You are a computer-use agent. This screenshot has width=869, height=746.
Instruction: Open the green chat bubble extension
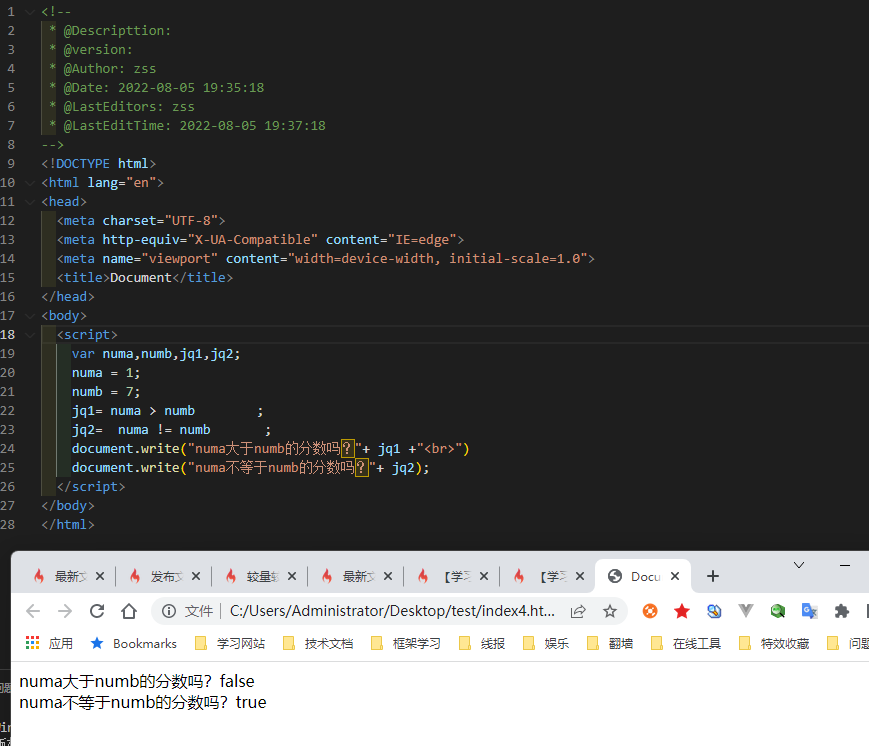click(x=778, y=611)
